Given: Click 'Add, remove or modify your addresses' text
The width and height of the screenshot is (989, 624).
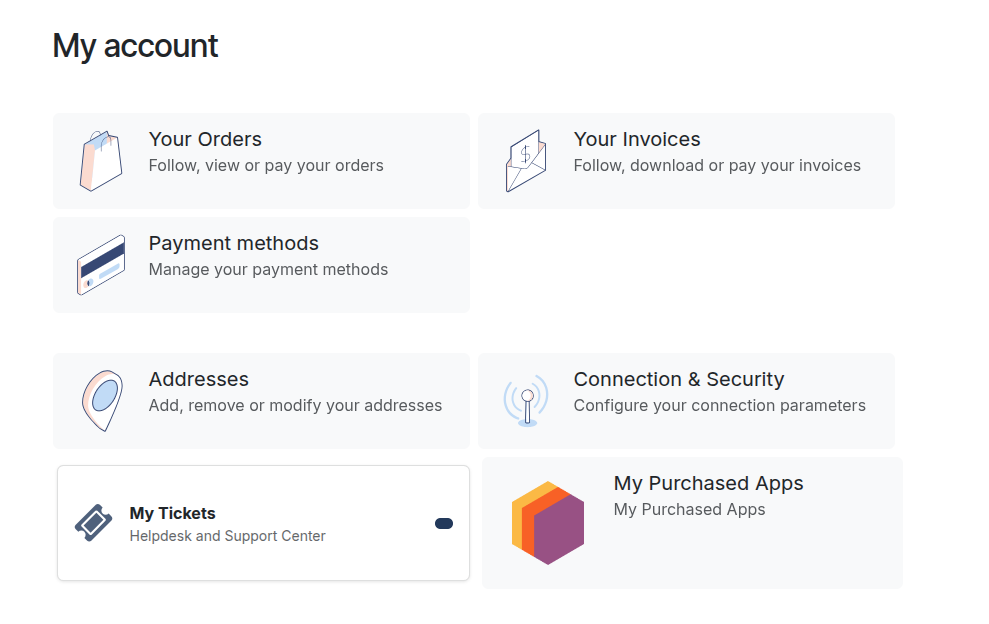Looking at the screenshot, I should 296,405.
